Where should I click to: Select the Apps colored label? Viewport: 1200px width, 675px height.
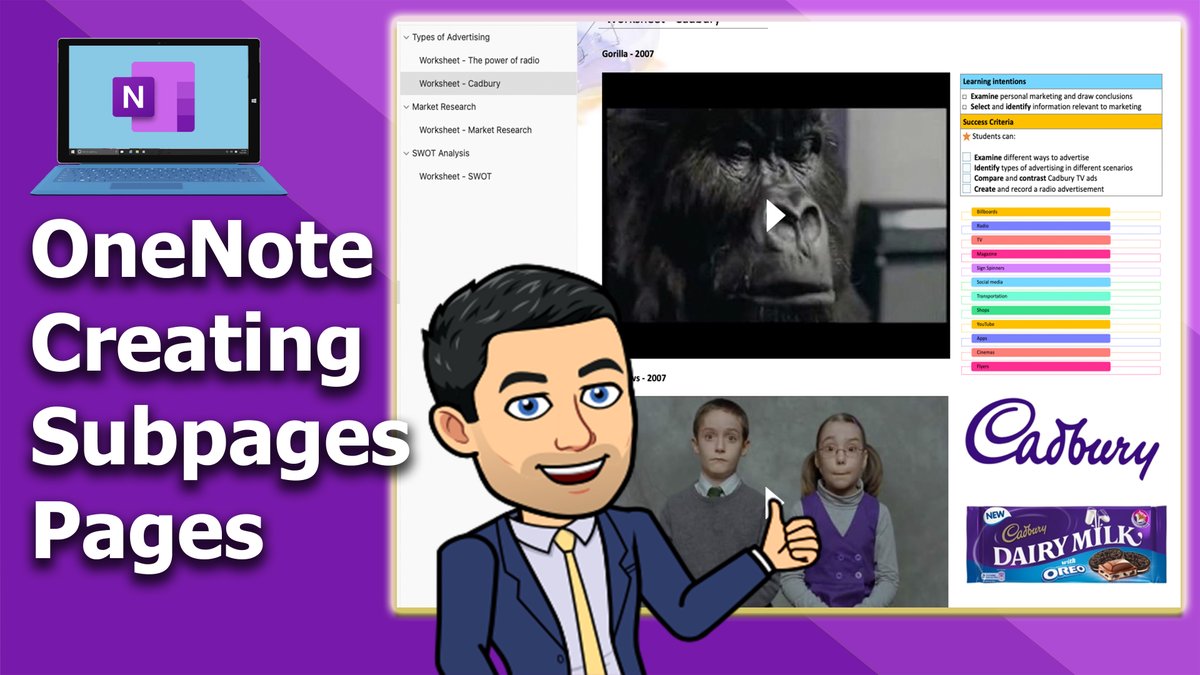1040,338
